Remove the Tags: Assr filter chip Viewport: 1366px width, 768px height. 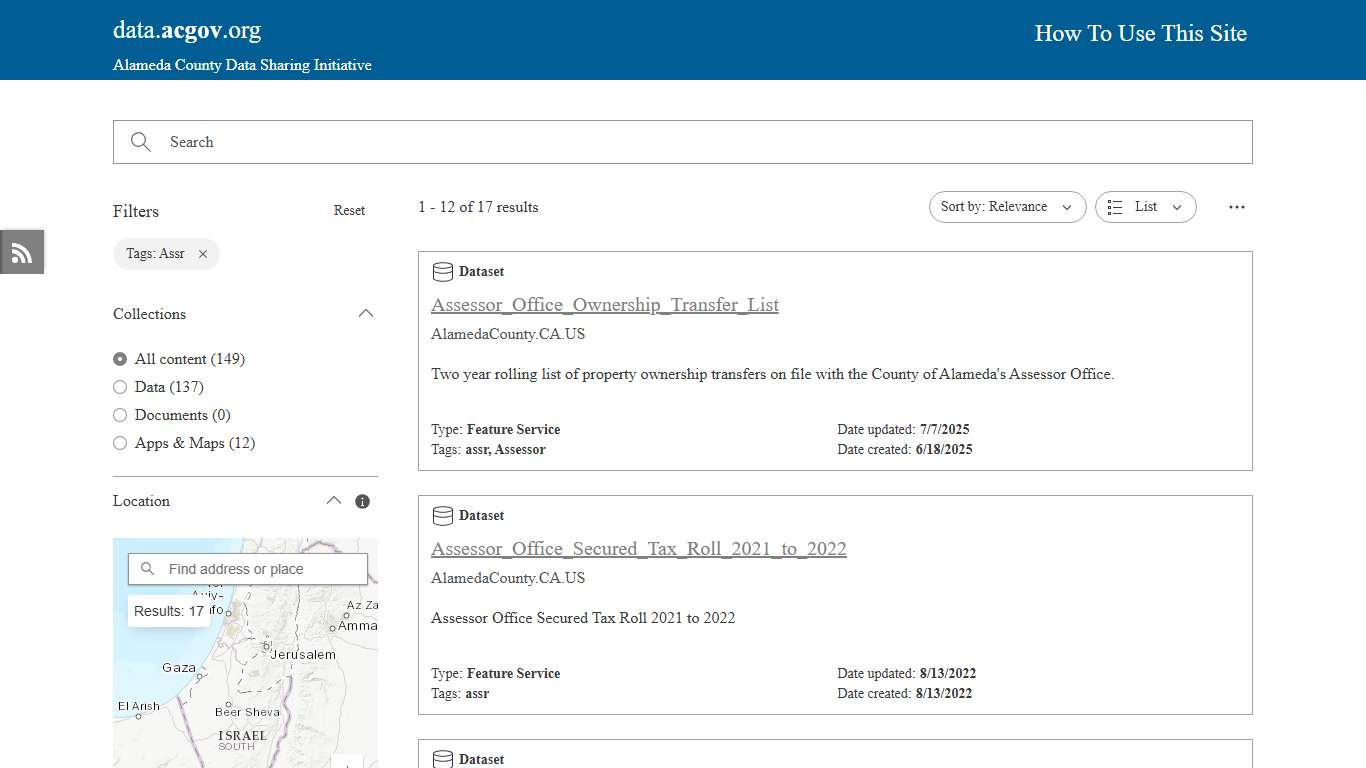pyautogui.click(x=202, y=254)
